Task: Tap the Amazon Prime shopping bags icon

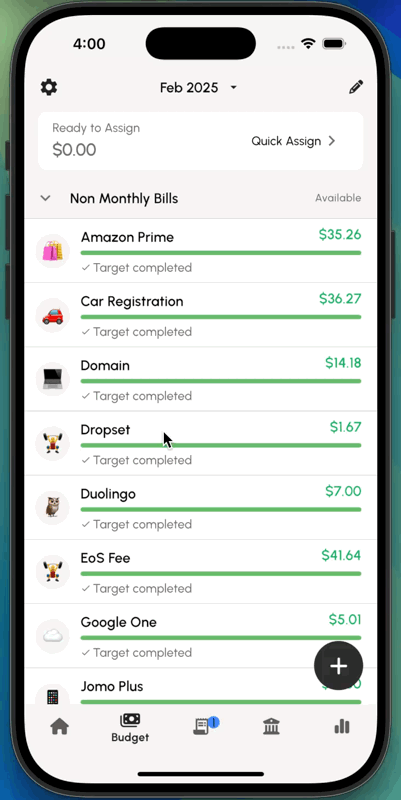Action: tap(53, 251)
